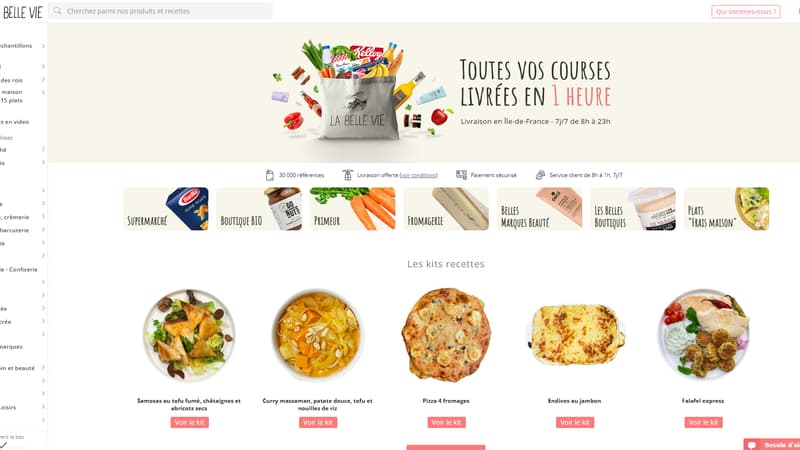The width and height of the screenshot is (800, 450).
Task: Click the Qui sommes-nous ? button
Action: (746, 11)
